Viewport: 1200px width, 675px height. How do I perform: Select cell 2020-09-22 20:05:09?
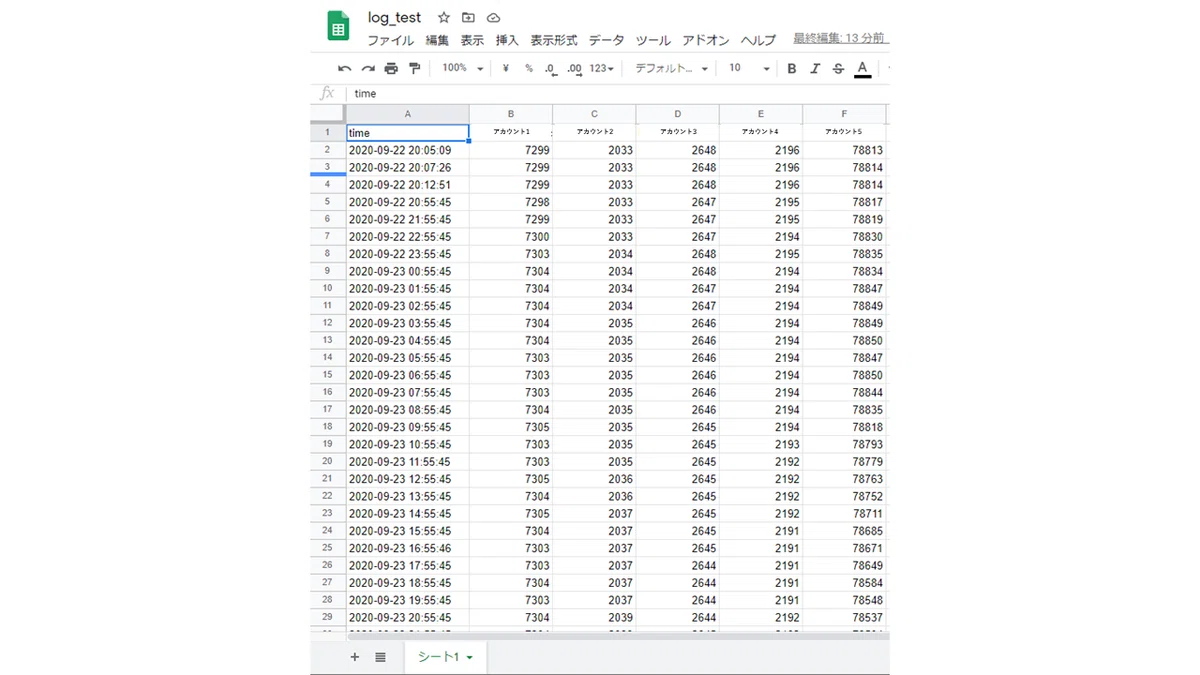click(x=408, y=150)
